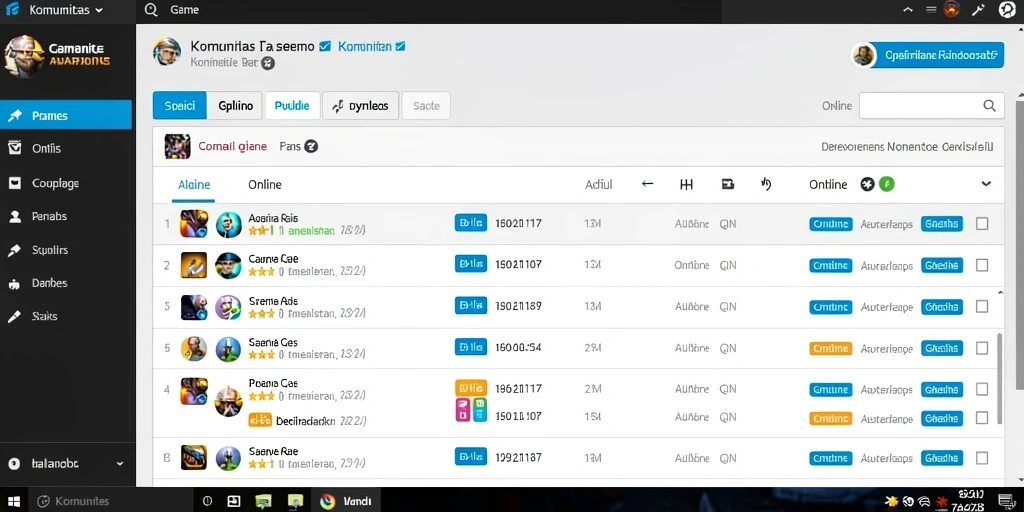This screenshot has height=512, width=1024.
Task: Open Penabs person icon in the sidebar
Action: pyautogui.click(x=14, y=216)
